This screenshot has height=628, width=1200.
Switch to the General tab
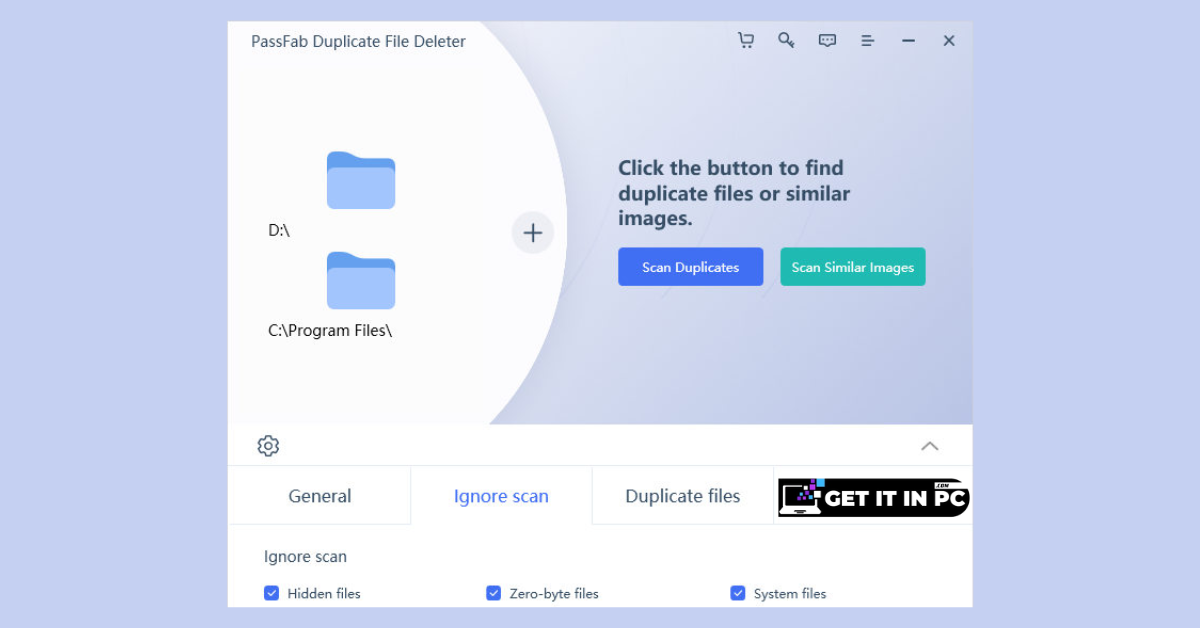(x=320, y=496)
